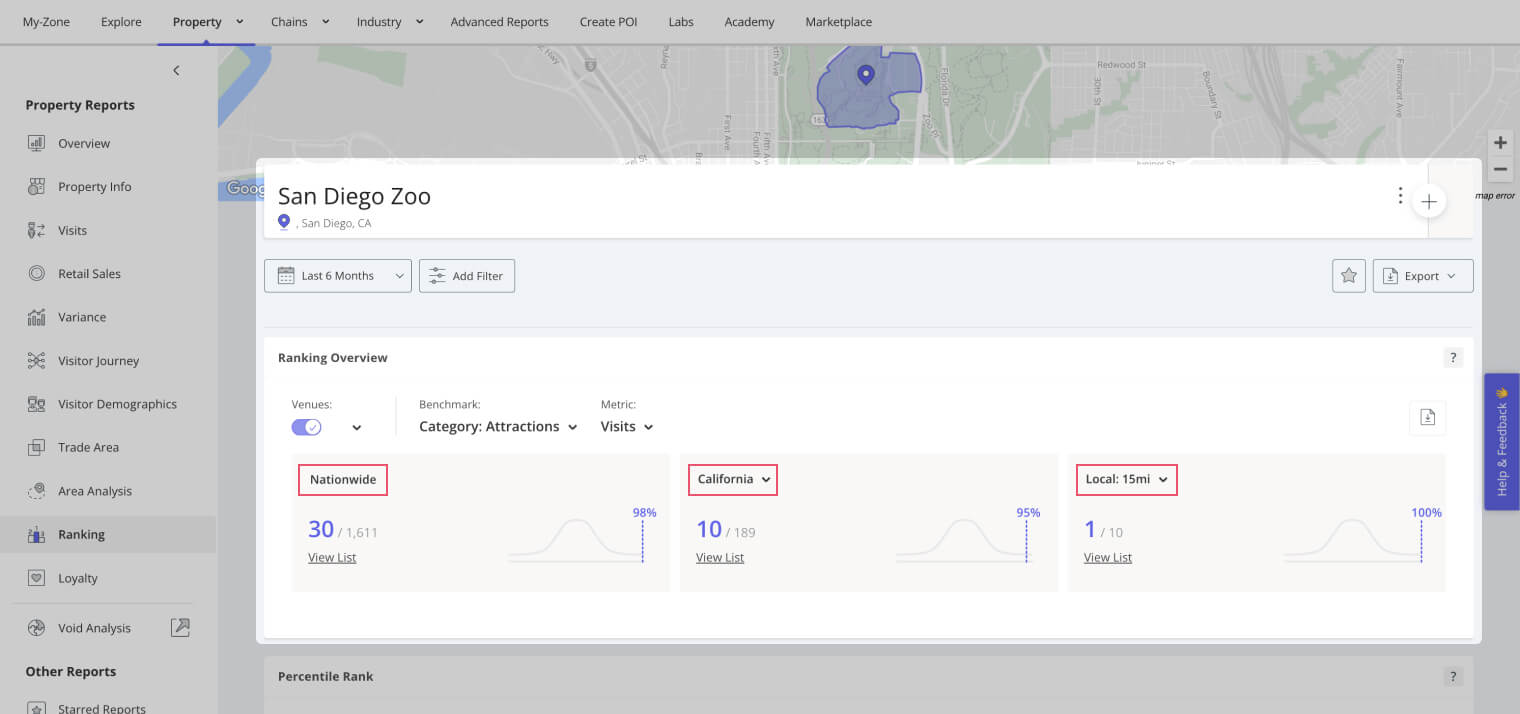Go to Create POI
Image resolution: width=1520 pixels, height=714 pixels.
[608, 21]
